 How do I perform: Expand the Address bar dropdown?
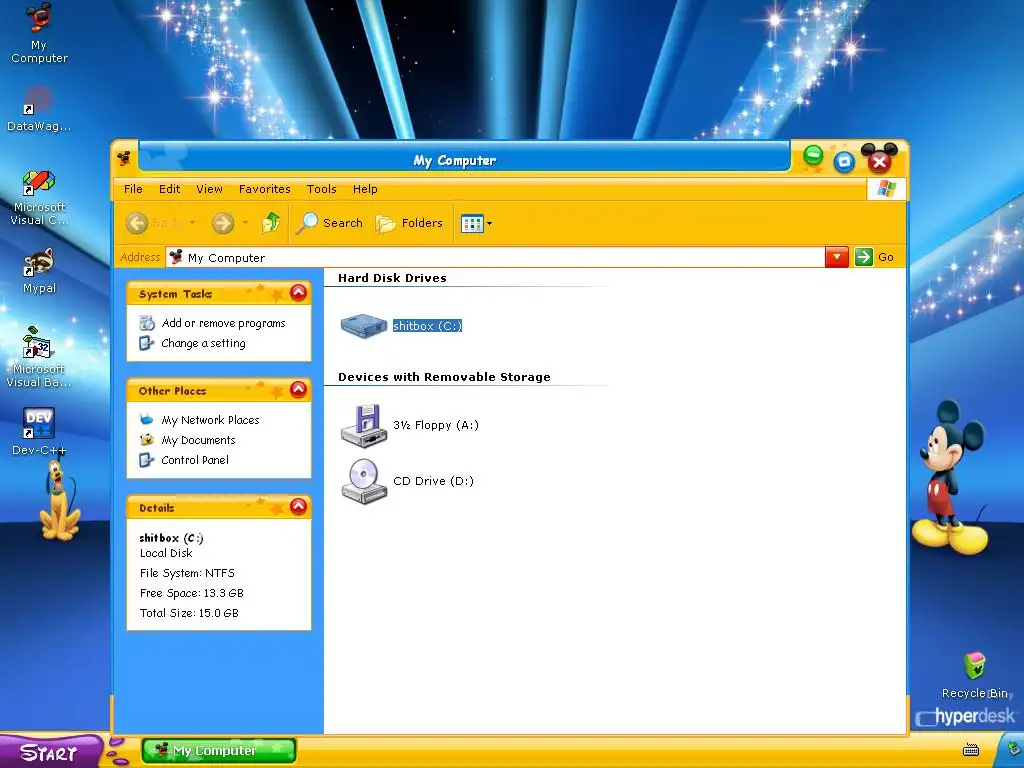[x=837, y=257]
